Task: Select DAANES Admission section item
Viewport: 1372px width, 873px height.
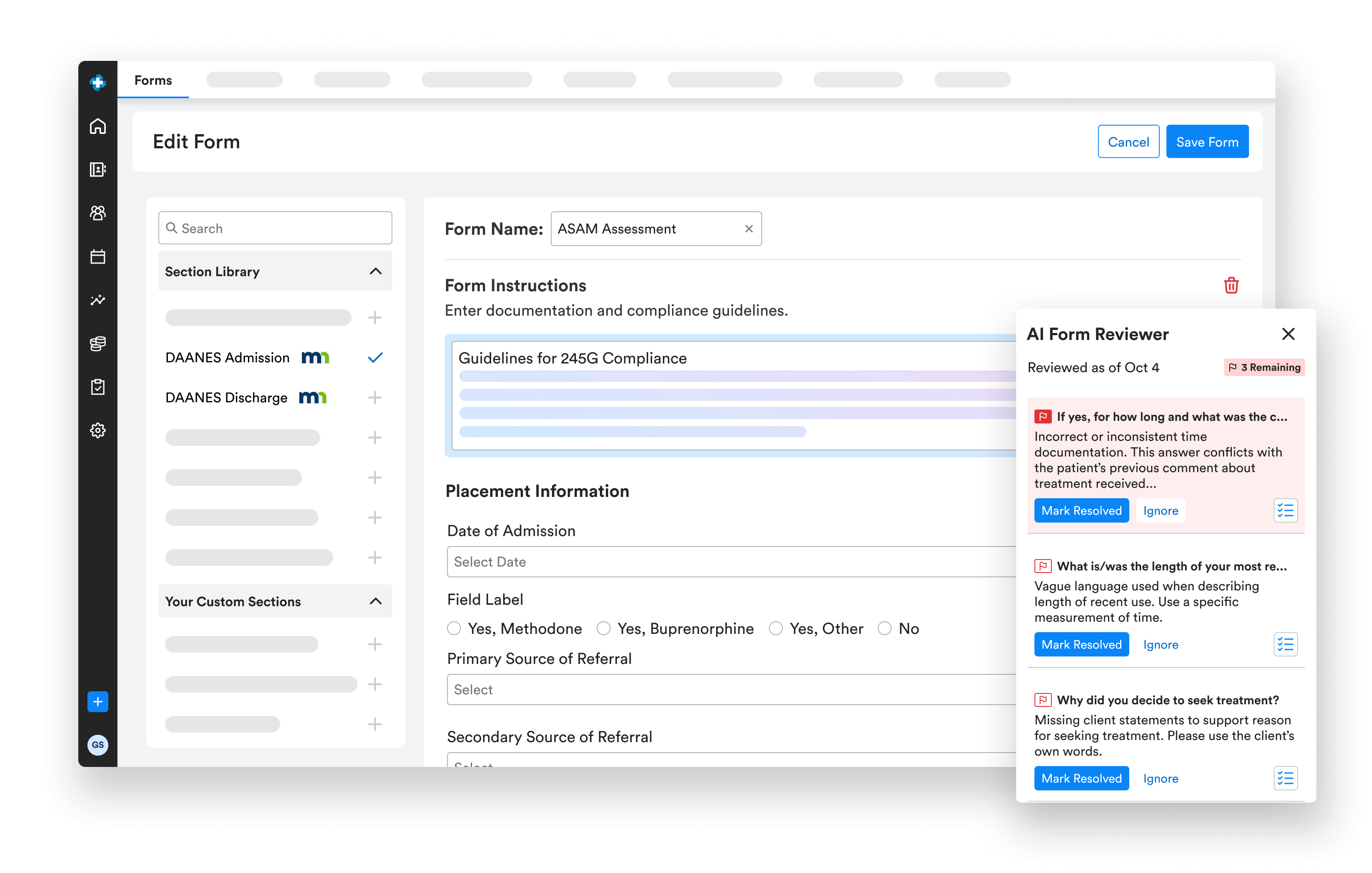Action: (x=228, y=358)
